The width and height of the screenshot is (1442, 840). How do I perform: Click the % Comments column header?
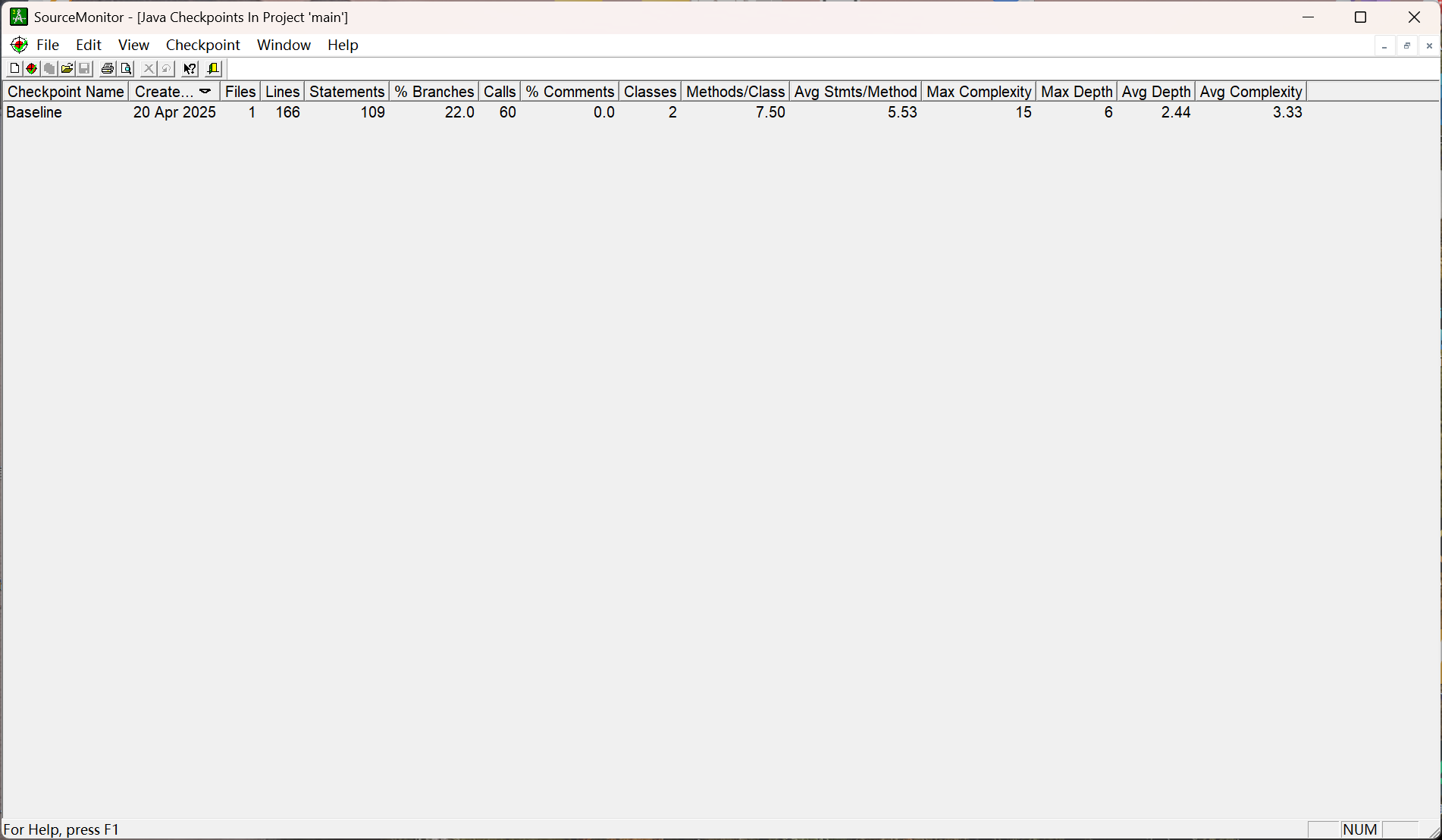(570, 92)
